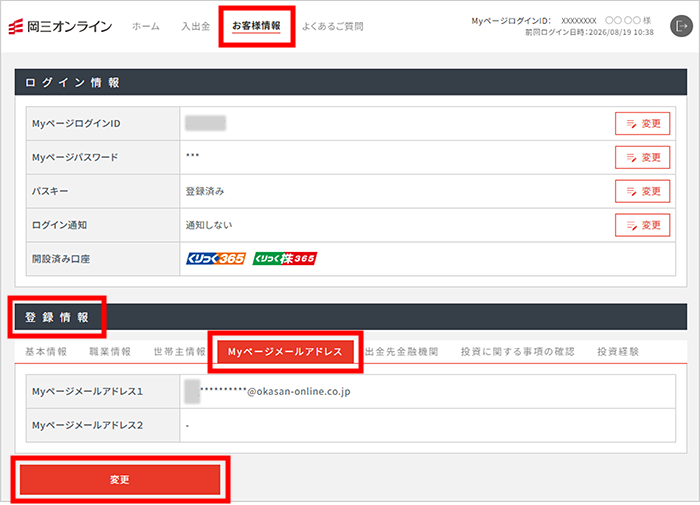This screenshot has height=505, width=700.
Task: Click the 登録情報 section header
Action: coord(351,317)
